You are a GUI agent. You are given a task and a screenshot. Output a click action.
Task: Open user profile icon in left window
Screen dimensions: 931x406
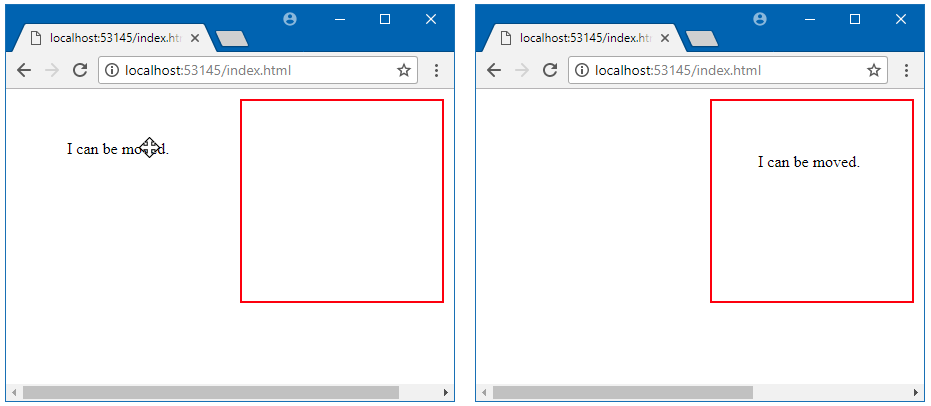290,19
